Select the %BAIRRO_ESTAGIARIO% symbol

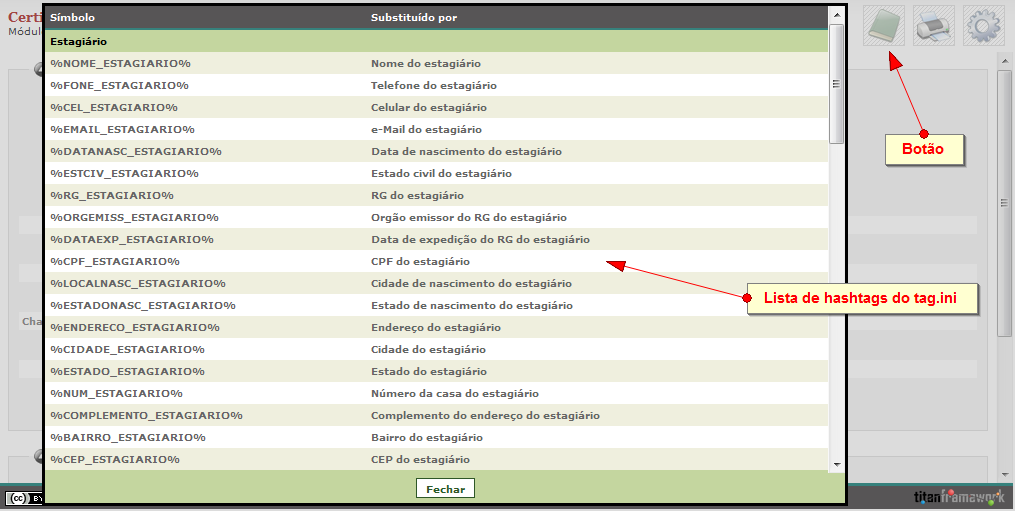coord(128,438)
